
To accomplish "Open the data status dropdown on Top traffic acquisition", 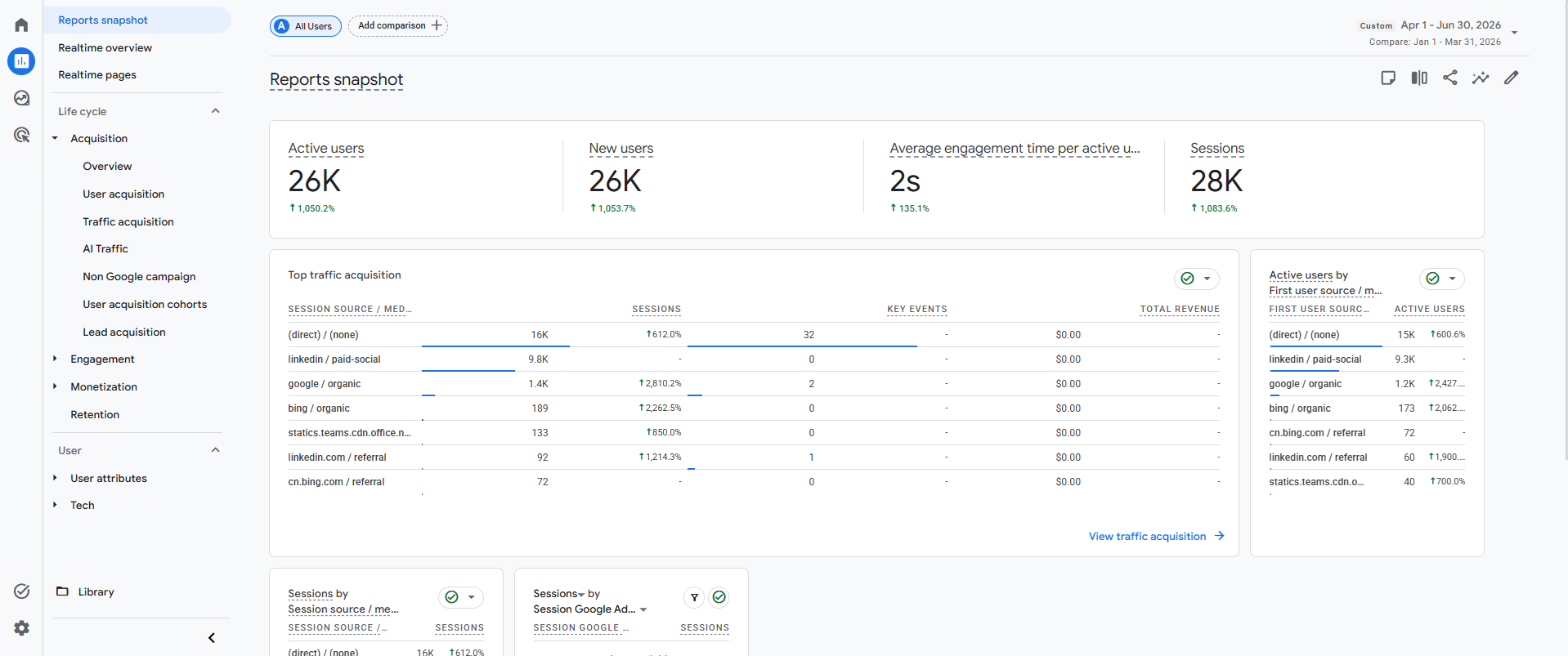I will click(x=1197, y=279).
